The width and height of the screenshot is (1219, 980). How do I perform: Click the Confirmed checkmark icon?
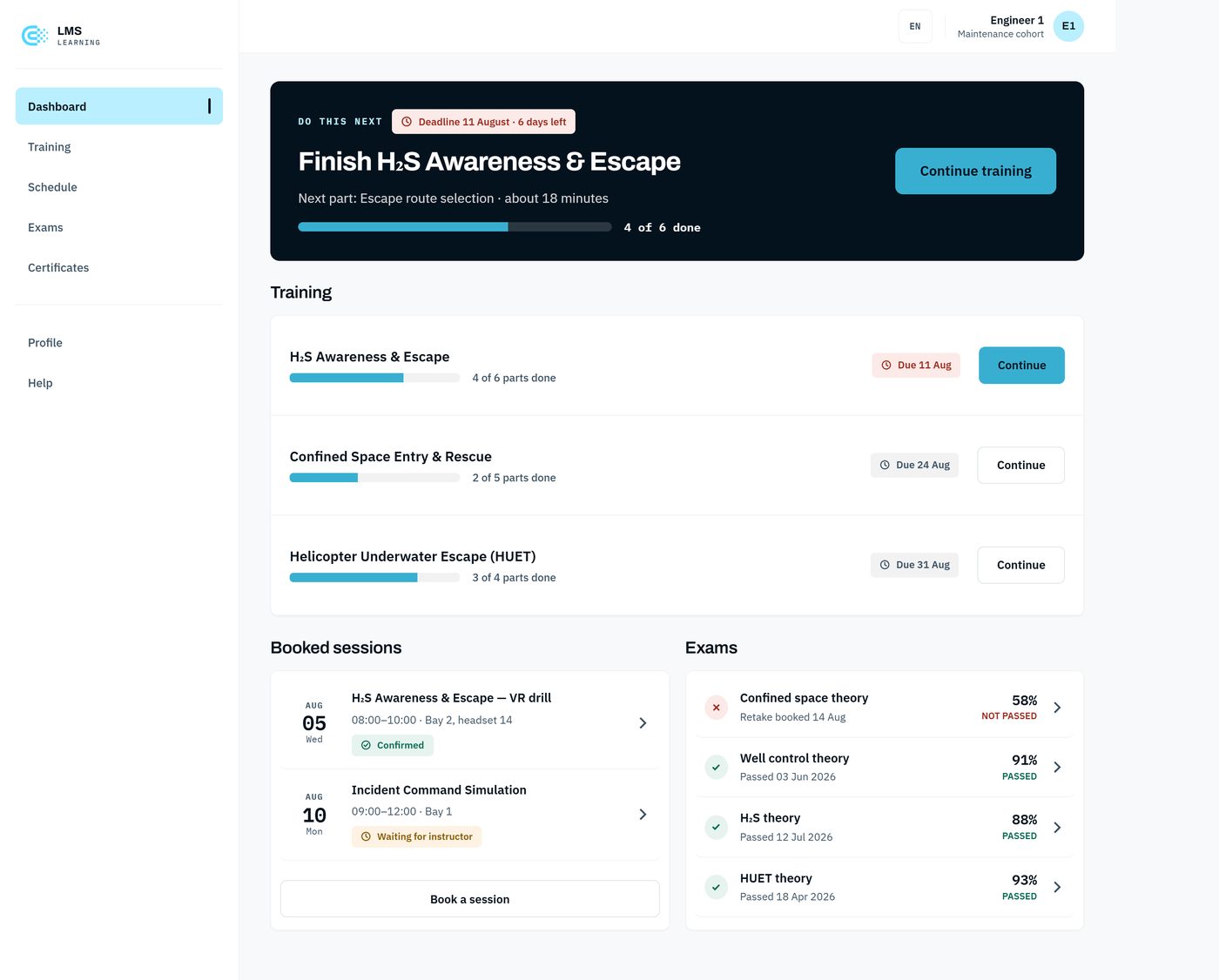click(366, 745)
